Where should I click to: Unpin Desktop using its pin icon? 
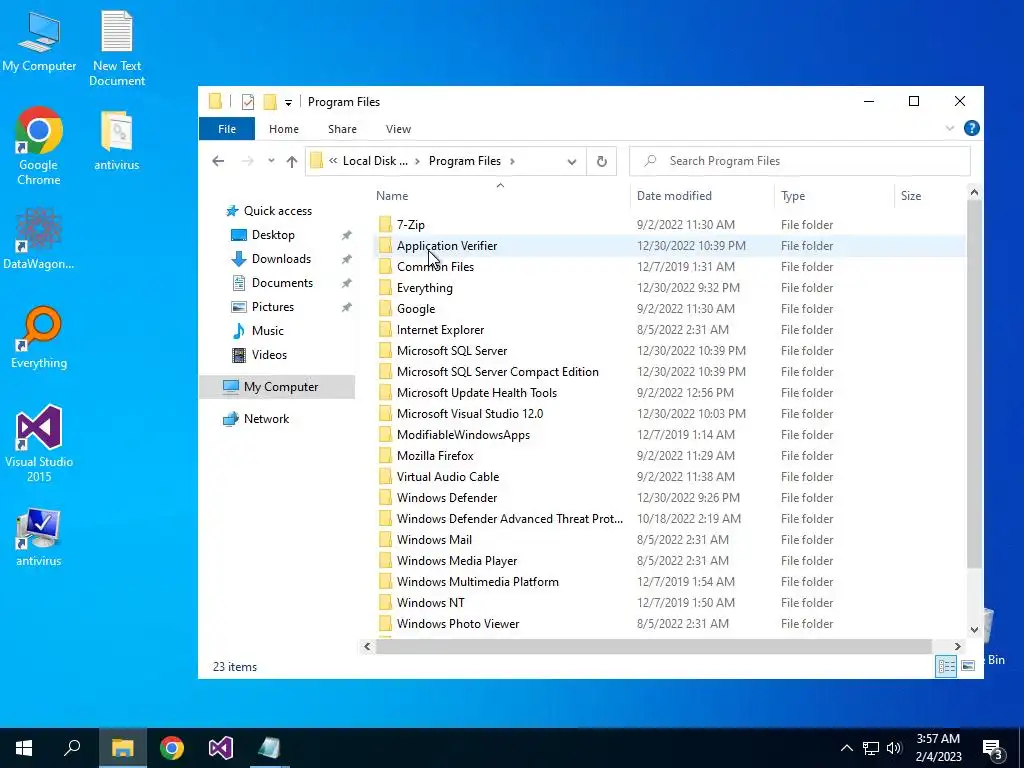(x=346, y=235)
